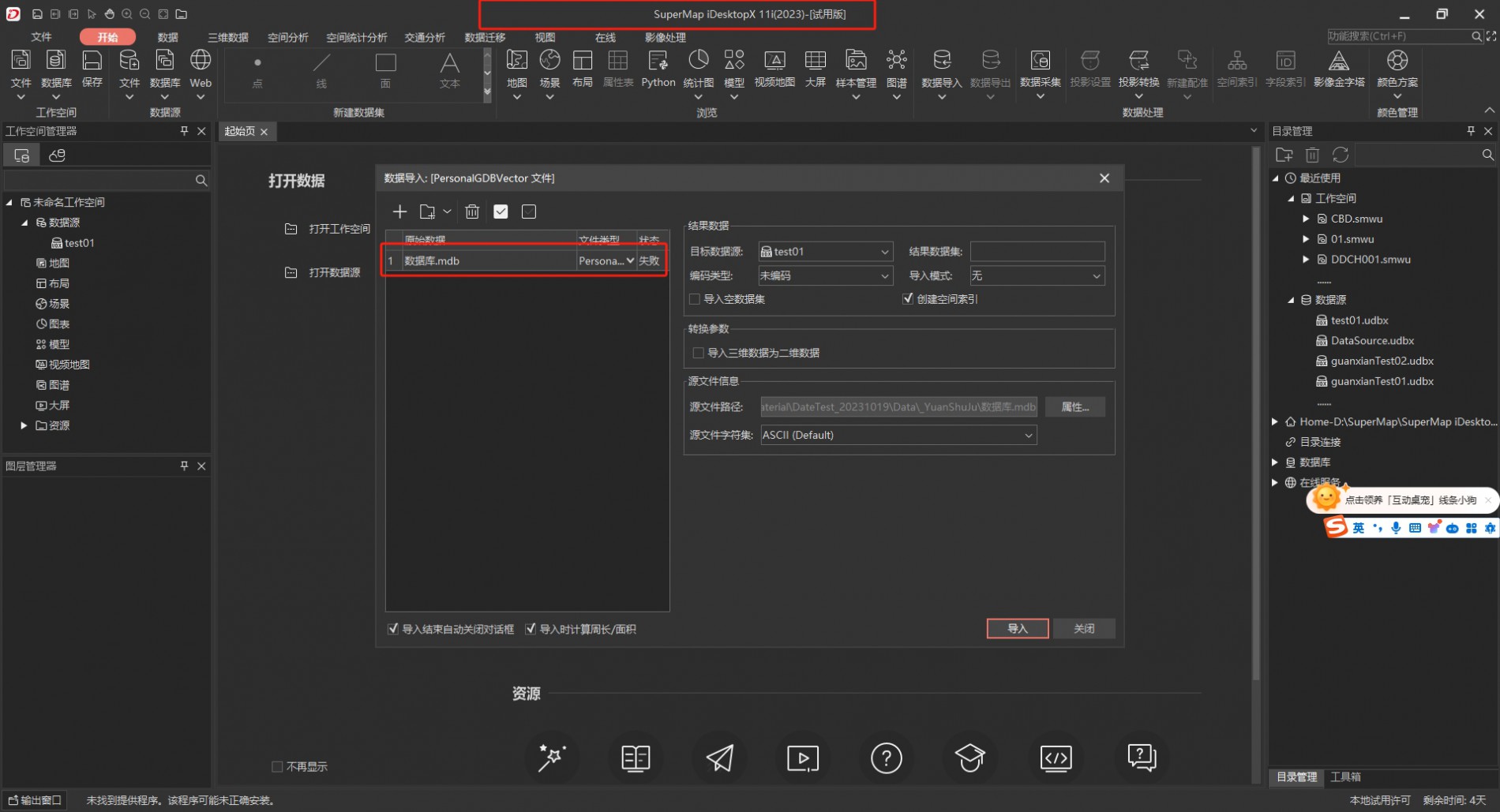Open the 输出窗口 output window button
Image resolution: width=1500 pixels, height=812 pixels.
(x=35, y=800)
